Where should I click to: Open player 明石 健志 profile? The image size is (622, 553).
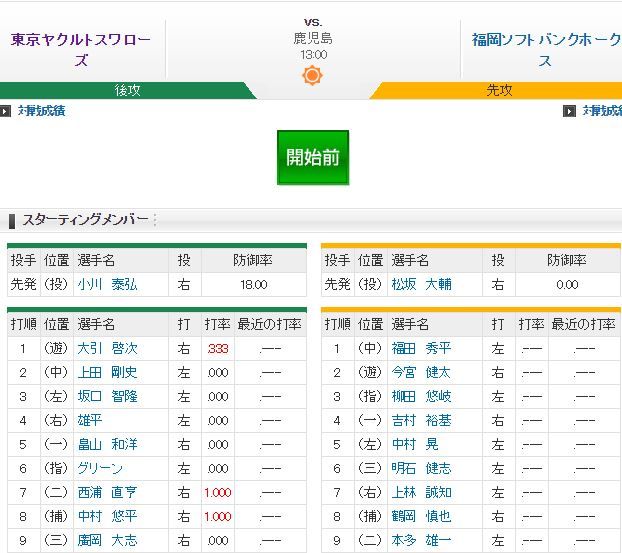pyautogui.click(x=421, y=469)
